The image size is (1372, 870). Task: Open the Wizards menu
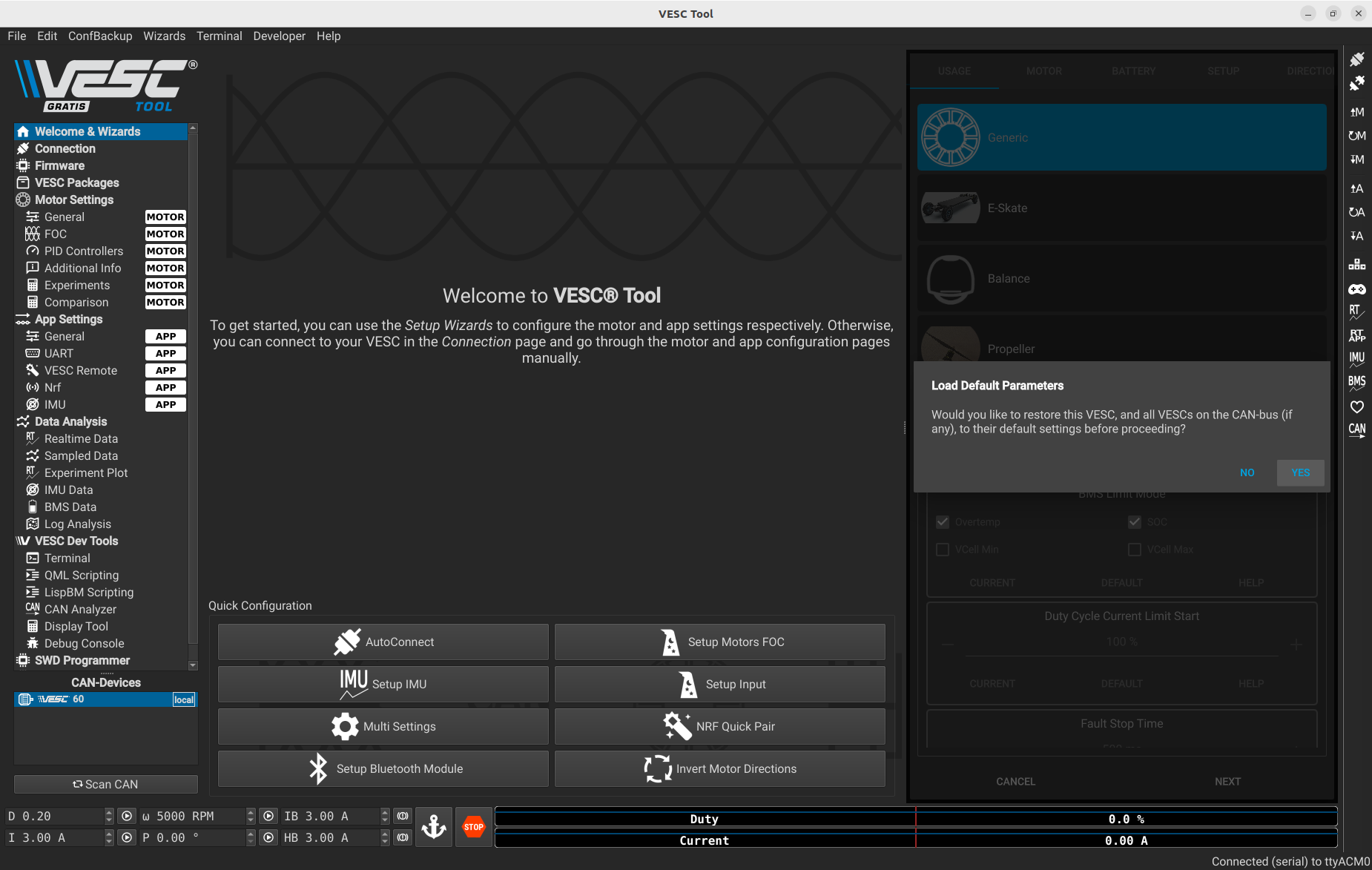(164, 36)
